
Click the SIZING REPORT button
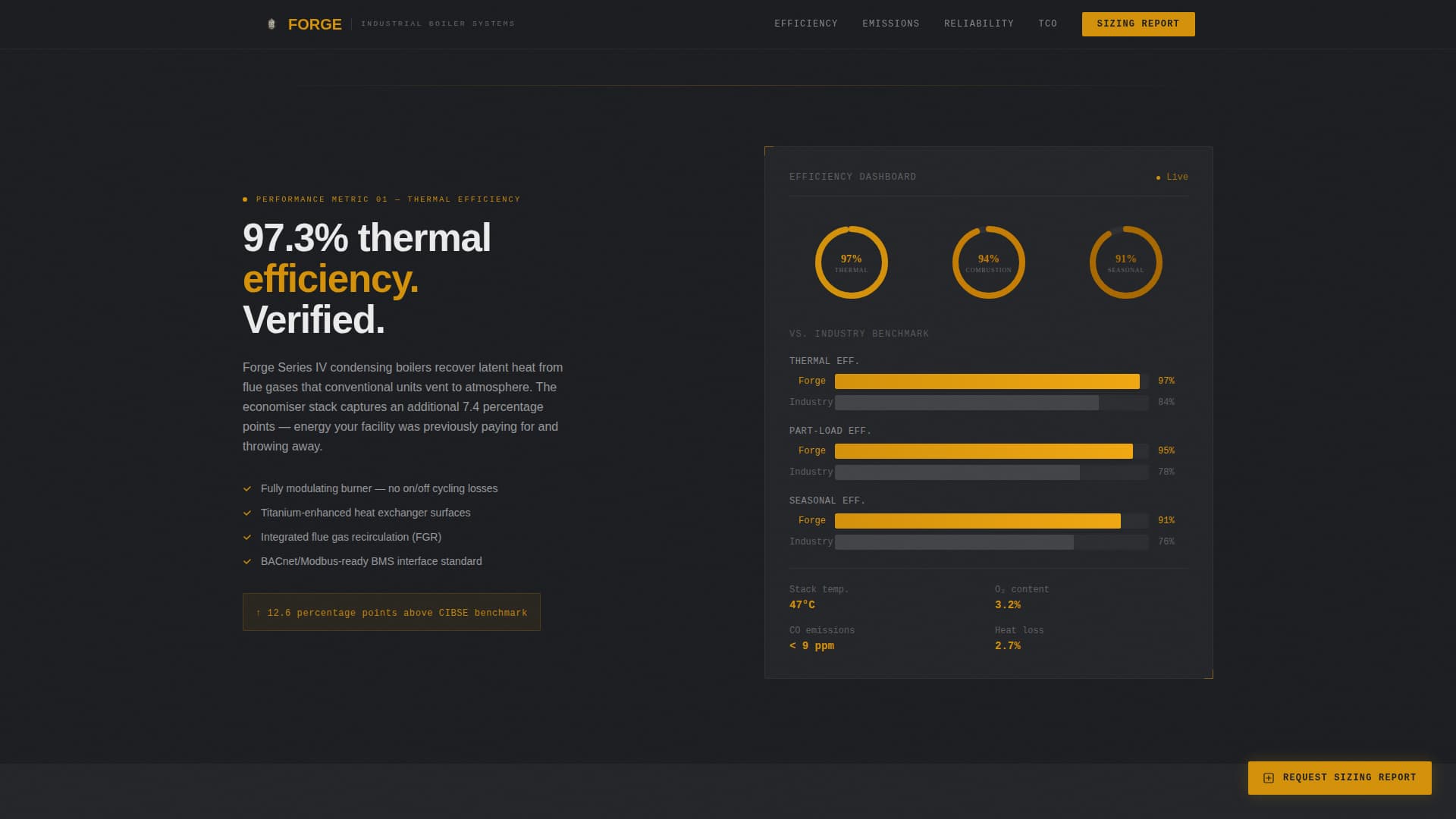pos(1137,24)
